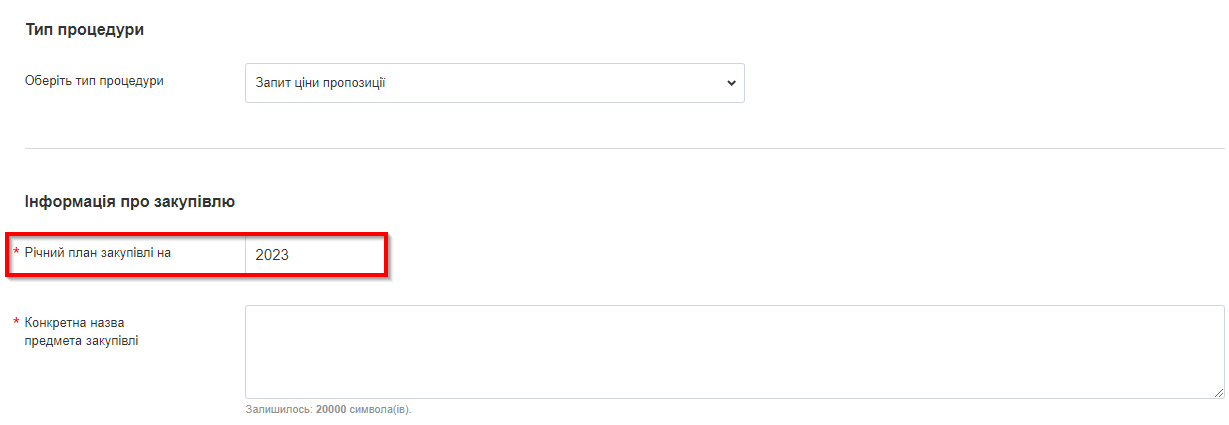Click the 'Тип процедури' section heading

point(85,30)
